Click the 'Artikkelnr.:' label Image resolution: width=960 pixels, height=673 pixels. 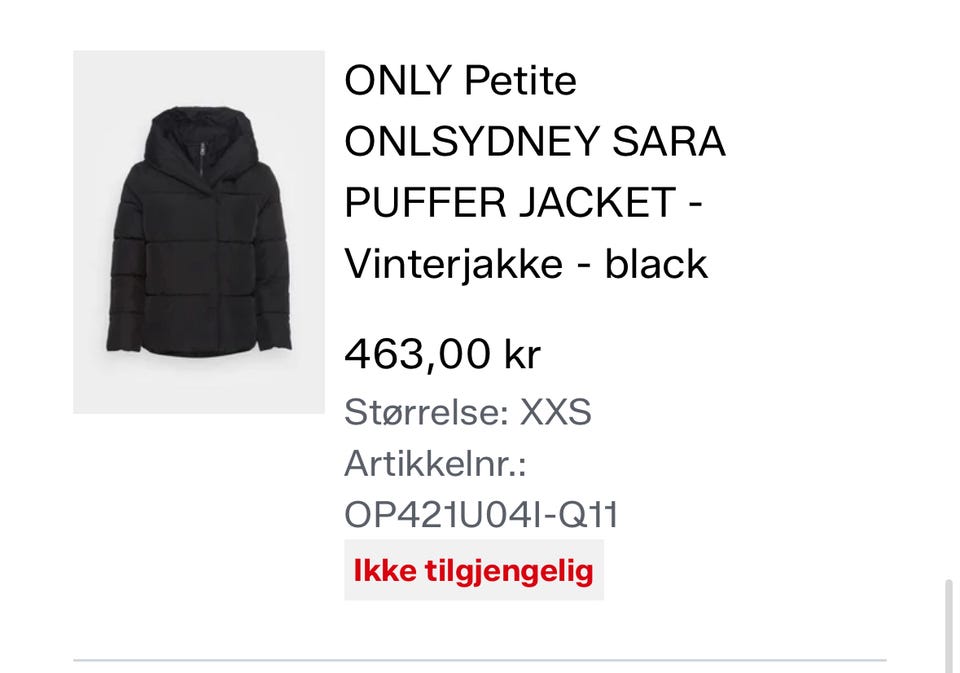435,463
